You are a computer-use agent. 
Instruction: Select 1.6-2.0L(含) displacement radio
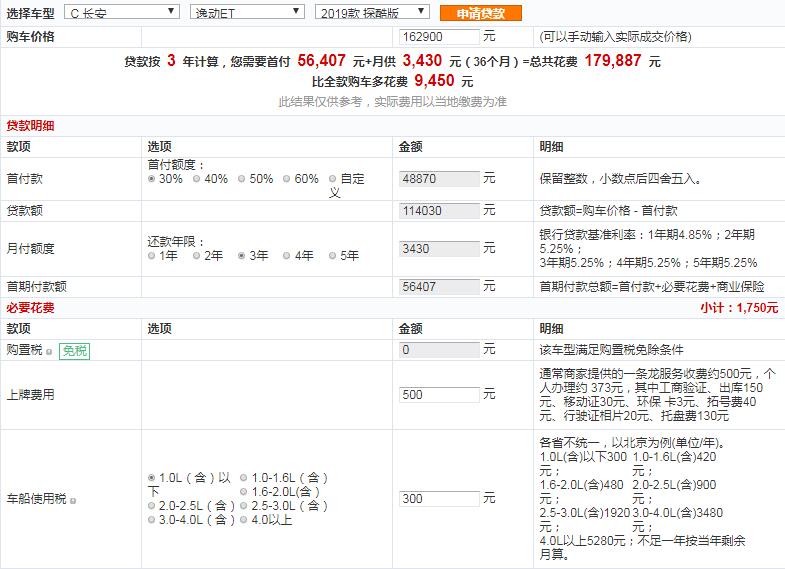(243, 492)
